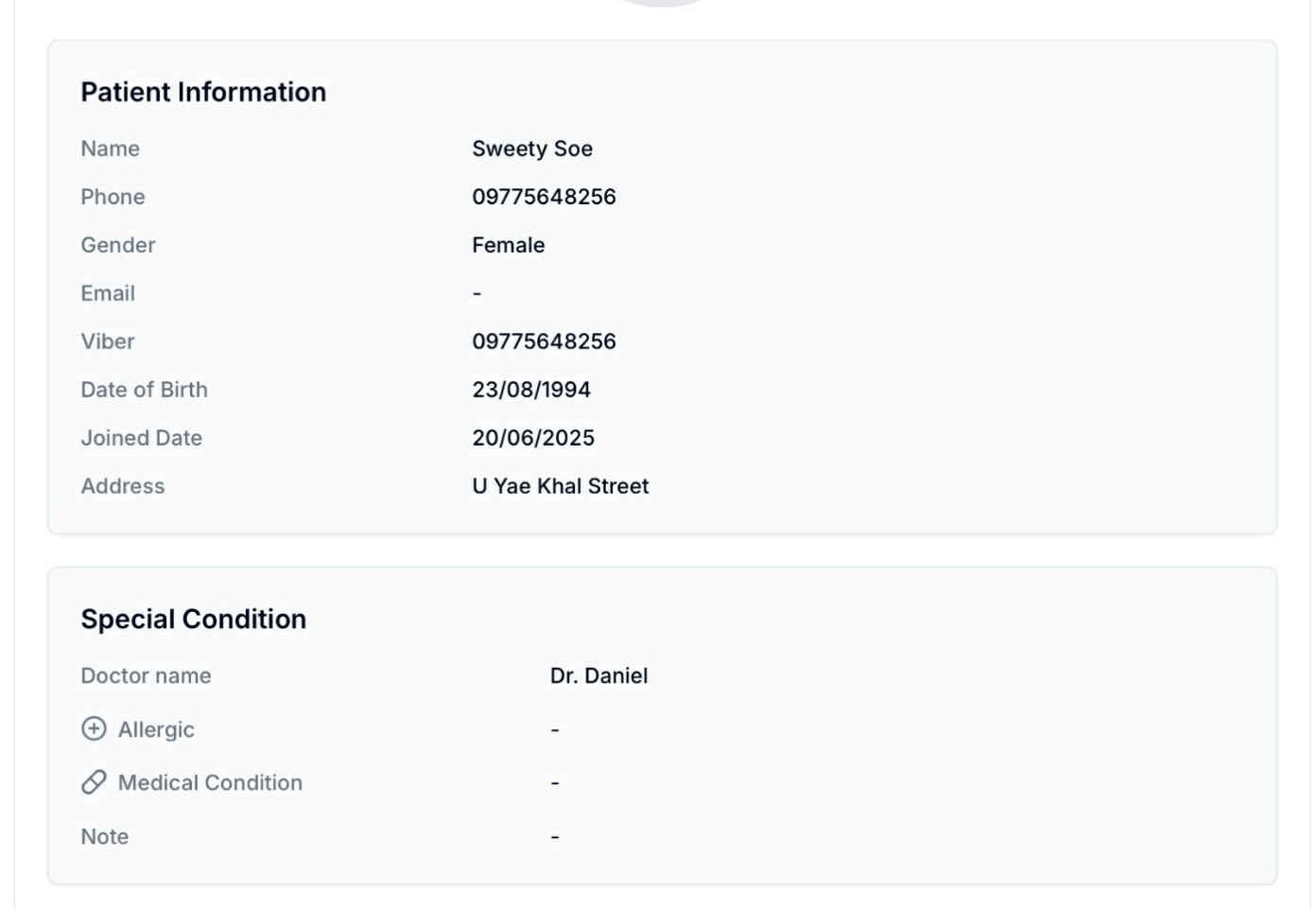Viewport: 1316px width, 909px height.
Task: Click the plus-circle icon beside Allergic
Action: (x=94, y=728)
